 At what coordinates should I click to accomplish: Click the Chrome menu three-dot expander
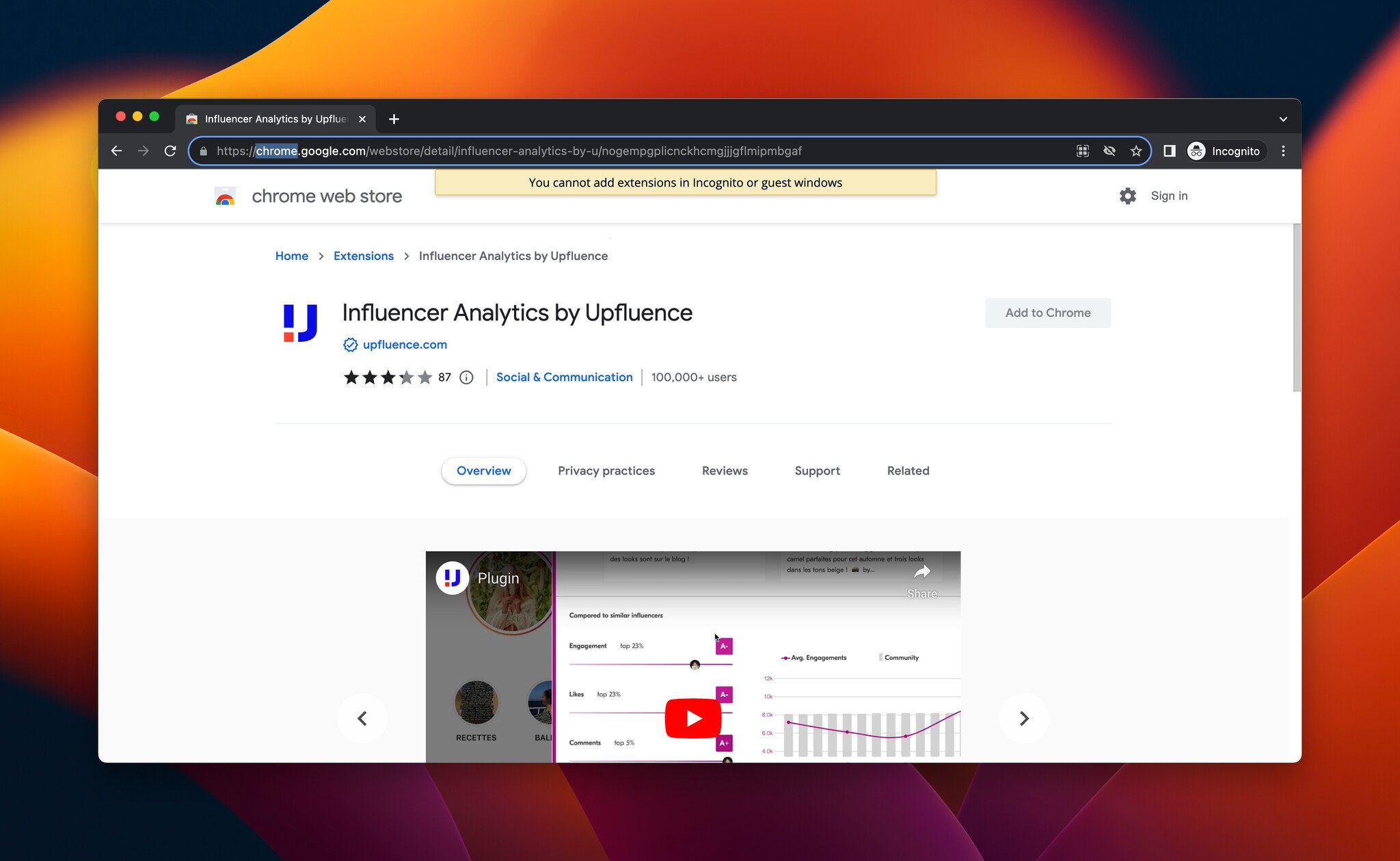1284,151
